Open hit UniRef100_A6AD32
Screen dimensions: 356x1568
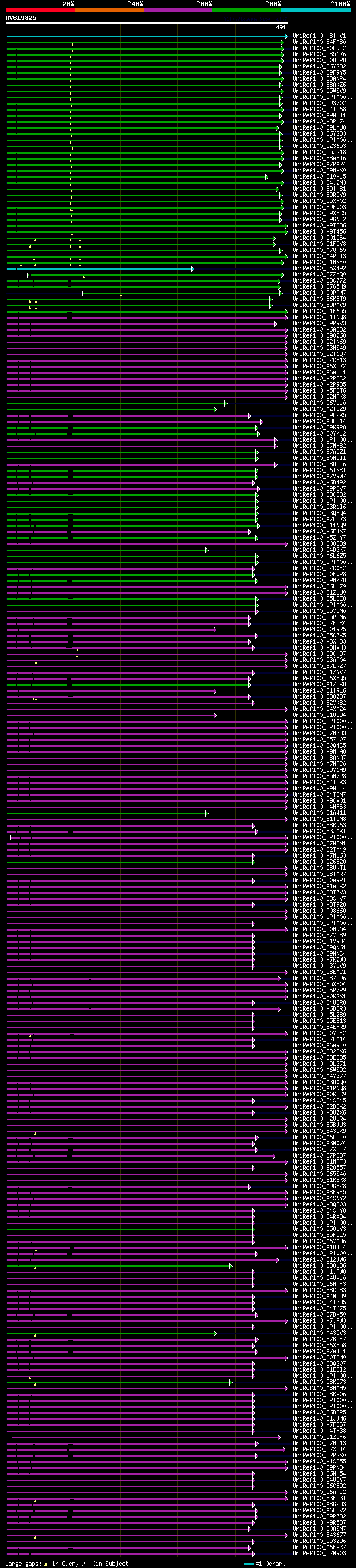click(x=319, y=329)
